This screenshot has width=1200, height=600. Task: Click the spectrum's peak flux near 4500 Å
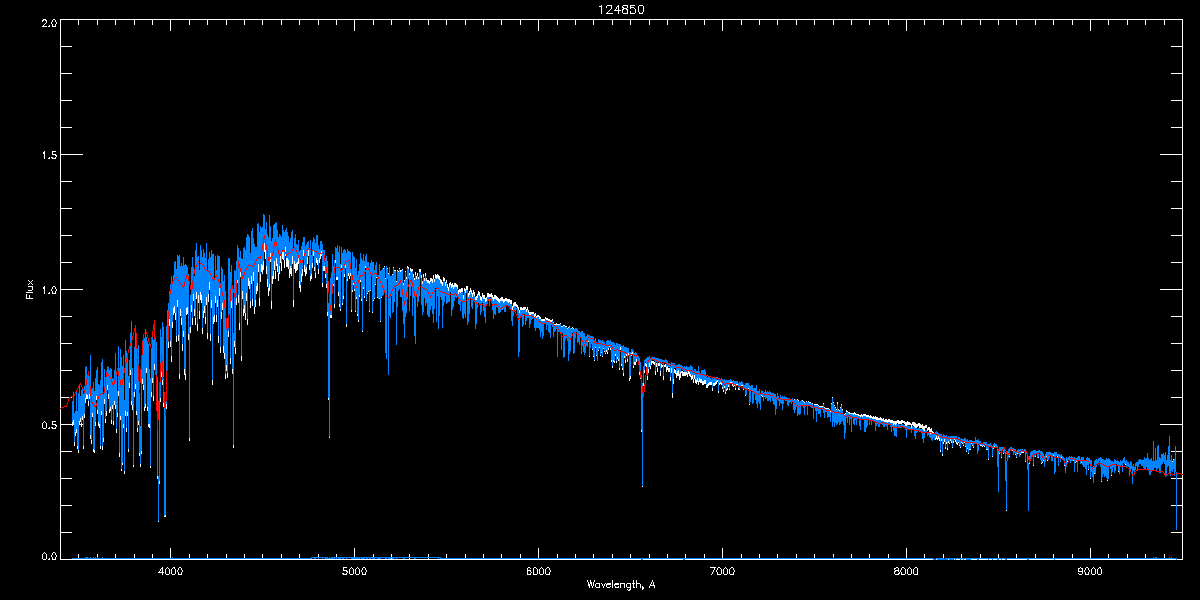264,218
